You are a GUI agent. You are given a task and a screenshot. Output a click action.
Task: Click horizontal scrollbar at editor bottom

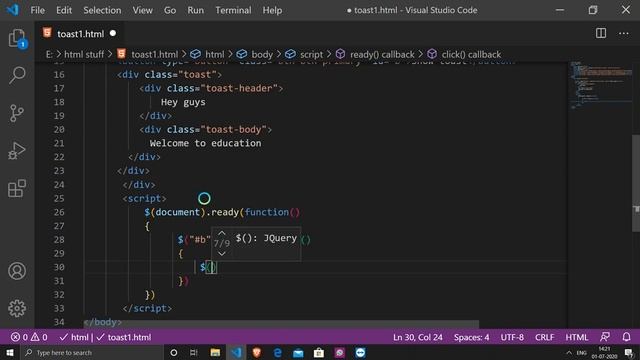(x=281, y=324)
